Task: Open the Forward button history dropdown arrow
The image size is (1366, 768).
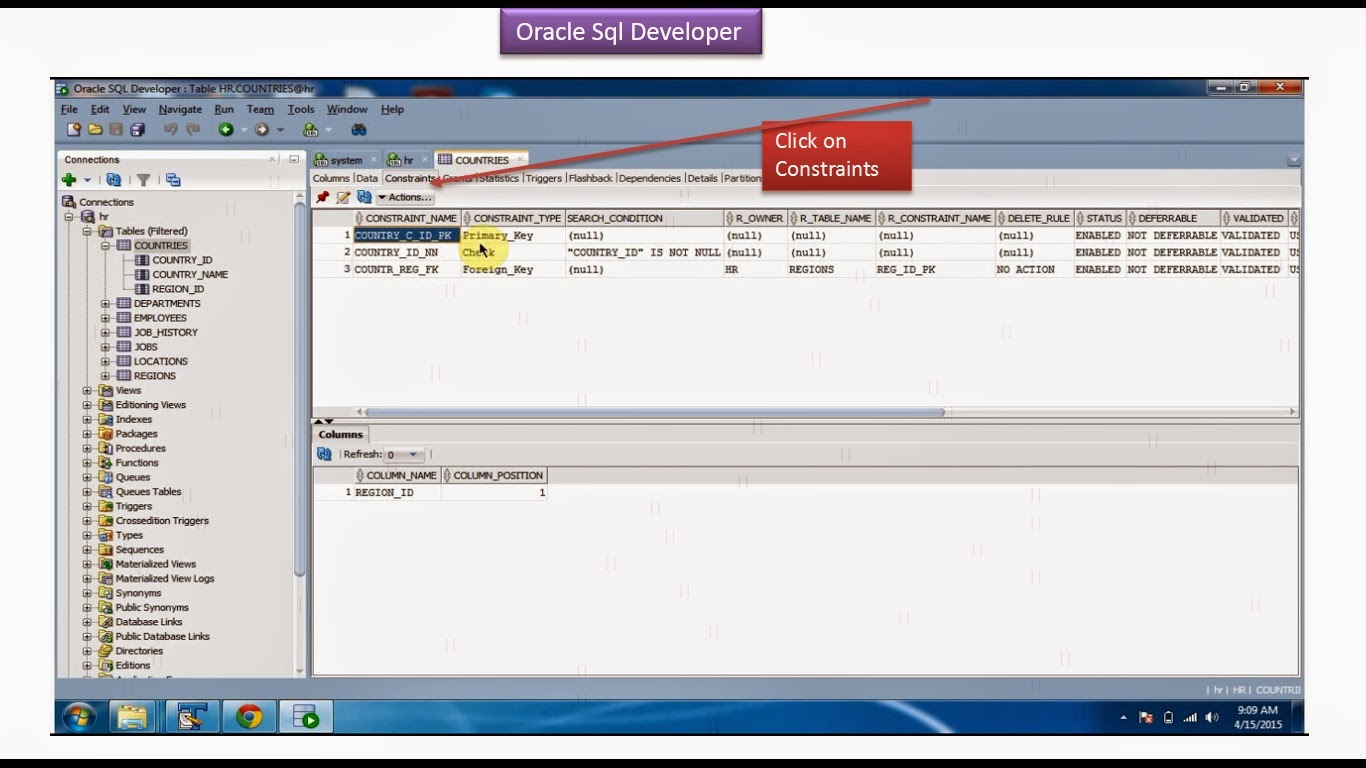Action: pos(280,130)
